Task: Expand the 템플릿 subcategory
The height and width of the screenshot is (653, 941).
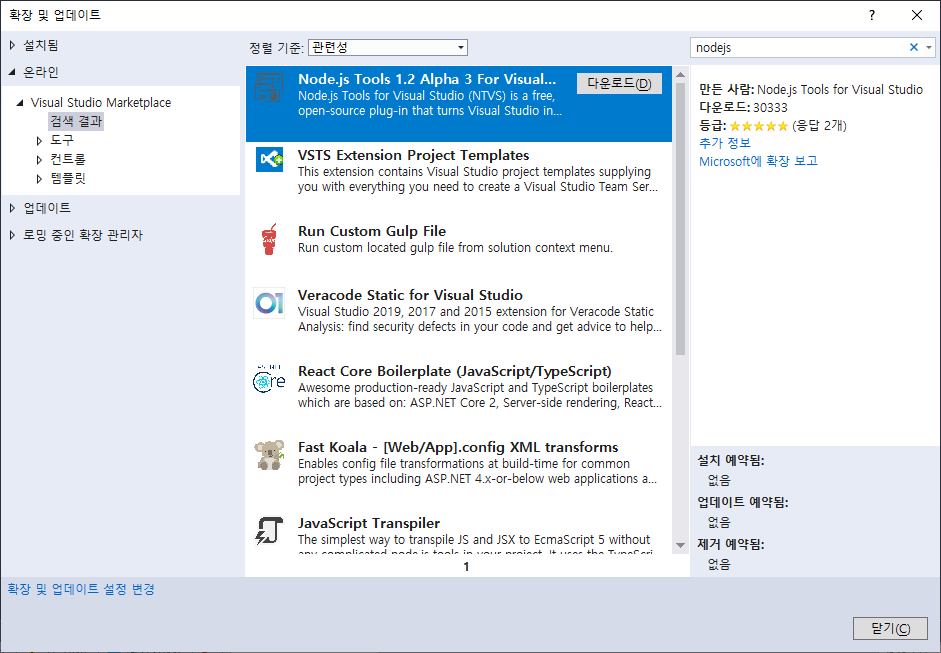Action: coord(40,179)
